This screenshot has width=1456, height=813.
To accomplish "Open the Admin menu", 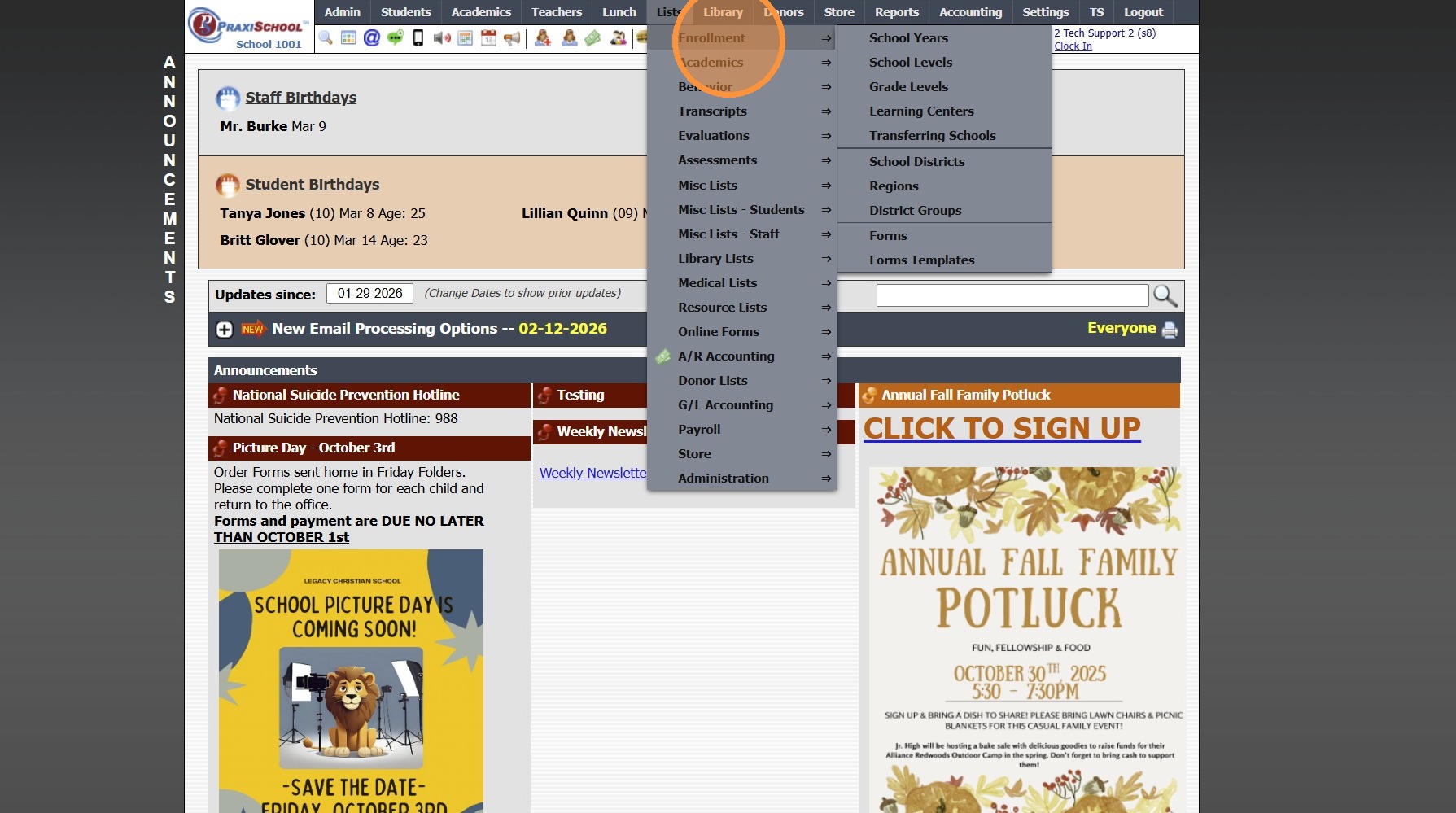I will coord(342,12).
